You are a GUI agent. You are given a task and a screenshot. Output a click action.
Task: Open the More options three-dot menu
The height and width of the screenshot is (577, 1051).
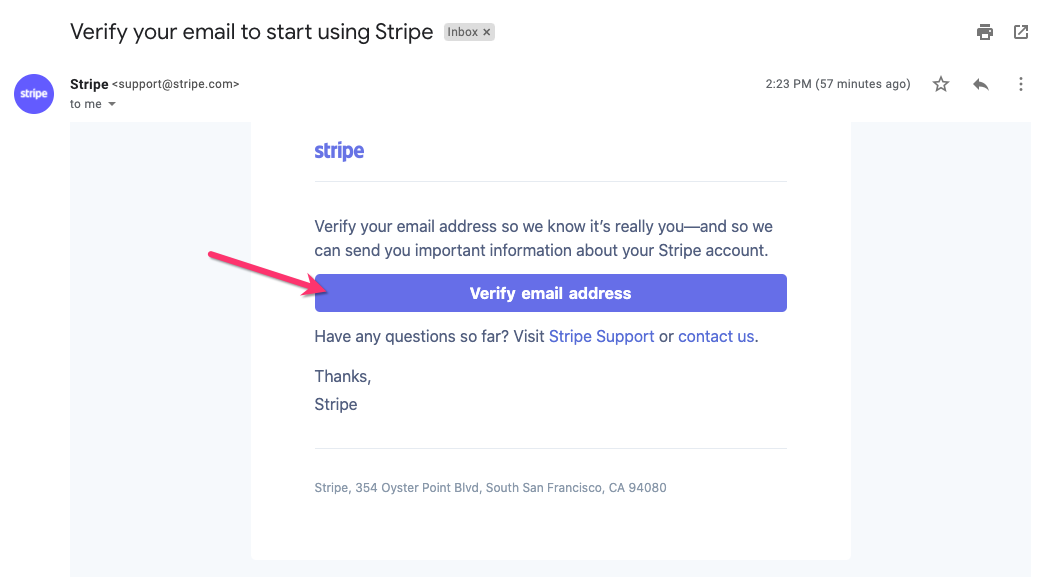(x=1021, y=85)
